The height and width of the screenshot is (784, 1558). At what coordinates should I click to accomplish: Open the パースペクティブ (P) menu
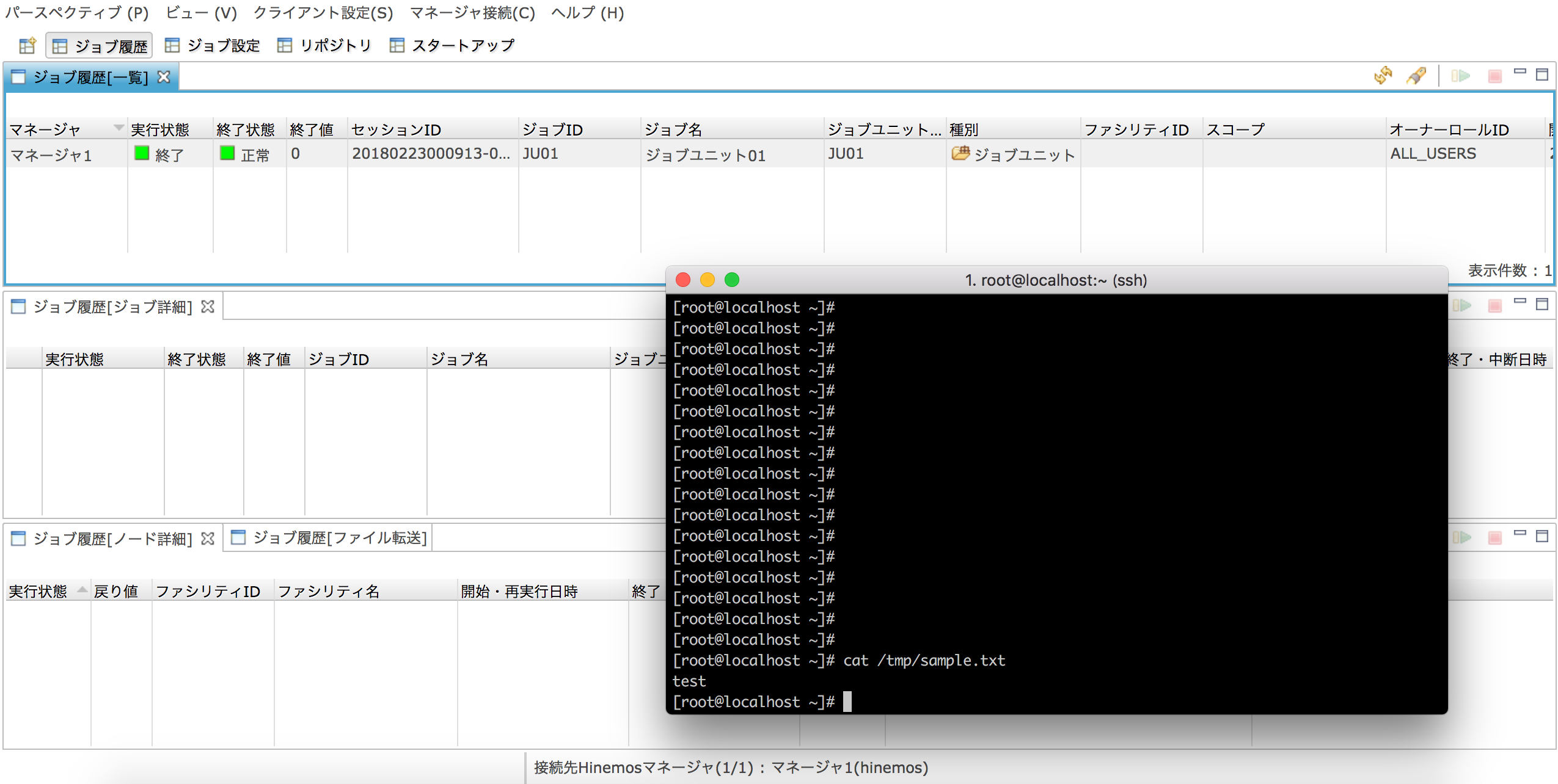(x=77, y=13)
